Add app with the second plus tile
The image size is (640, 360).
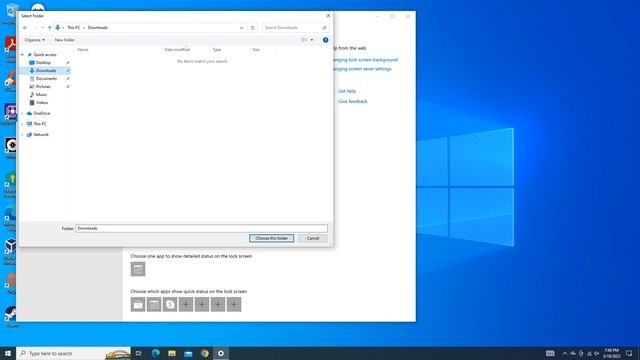(202, 304)
